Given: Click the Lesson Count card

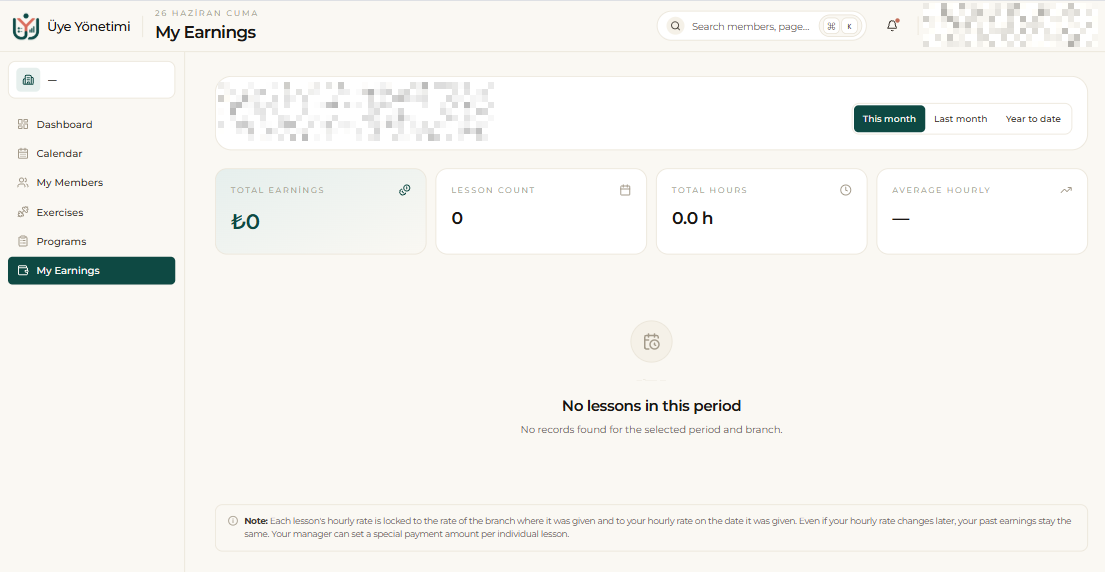Looking at the screenshot, I should [541, 211].
